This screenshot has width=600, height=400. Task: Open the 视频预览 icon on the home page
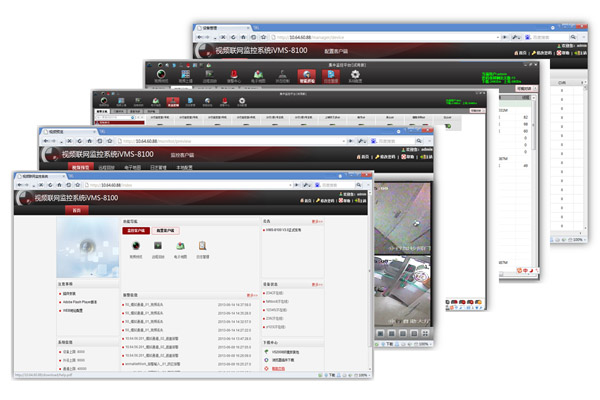[x=135, y=246]
